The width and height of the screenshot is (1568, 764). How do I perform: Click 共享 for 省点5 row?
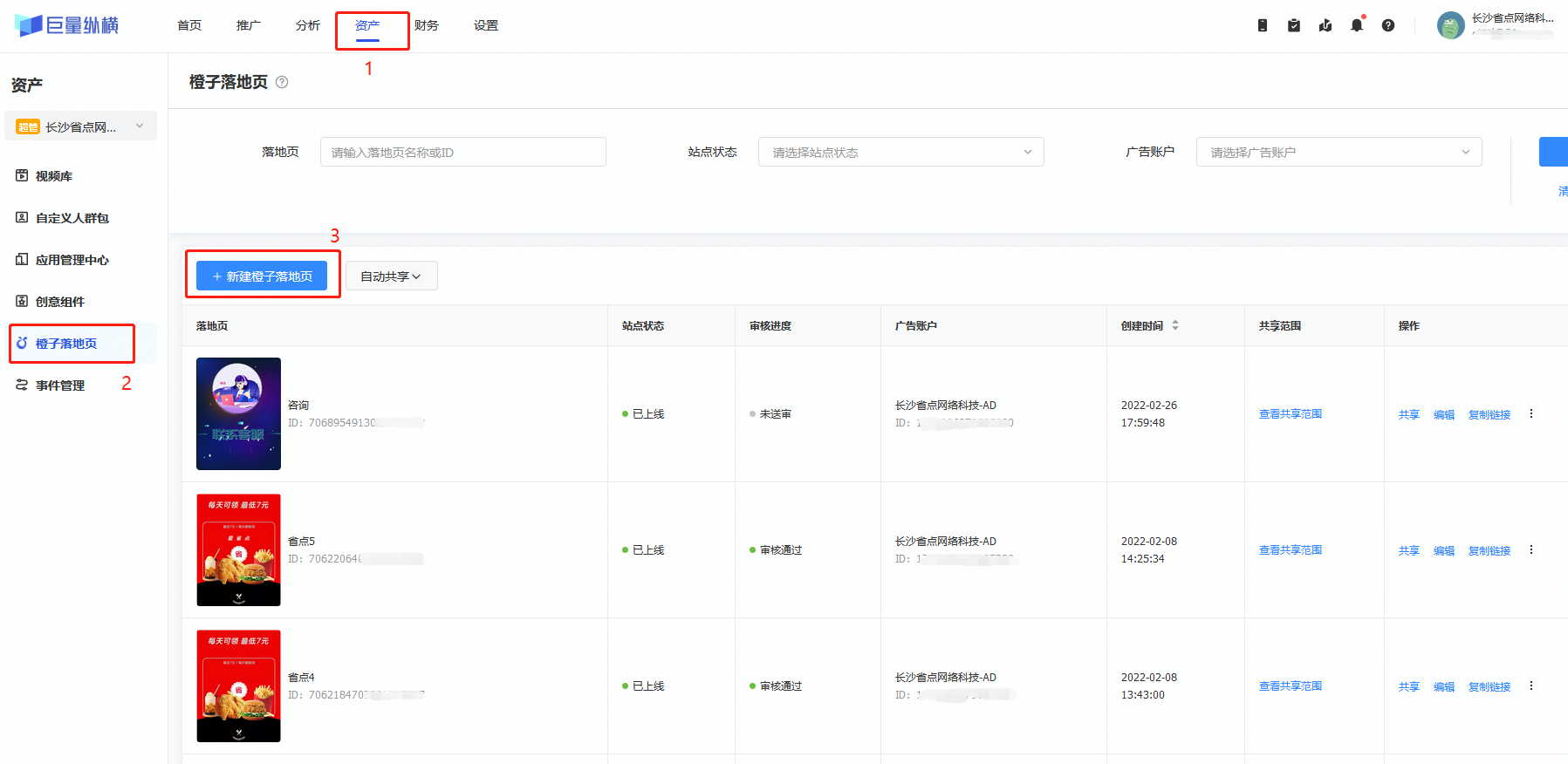click(x=1409, y=551)
